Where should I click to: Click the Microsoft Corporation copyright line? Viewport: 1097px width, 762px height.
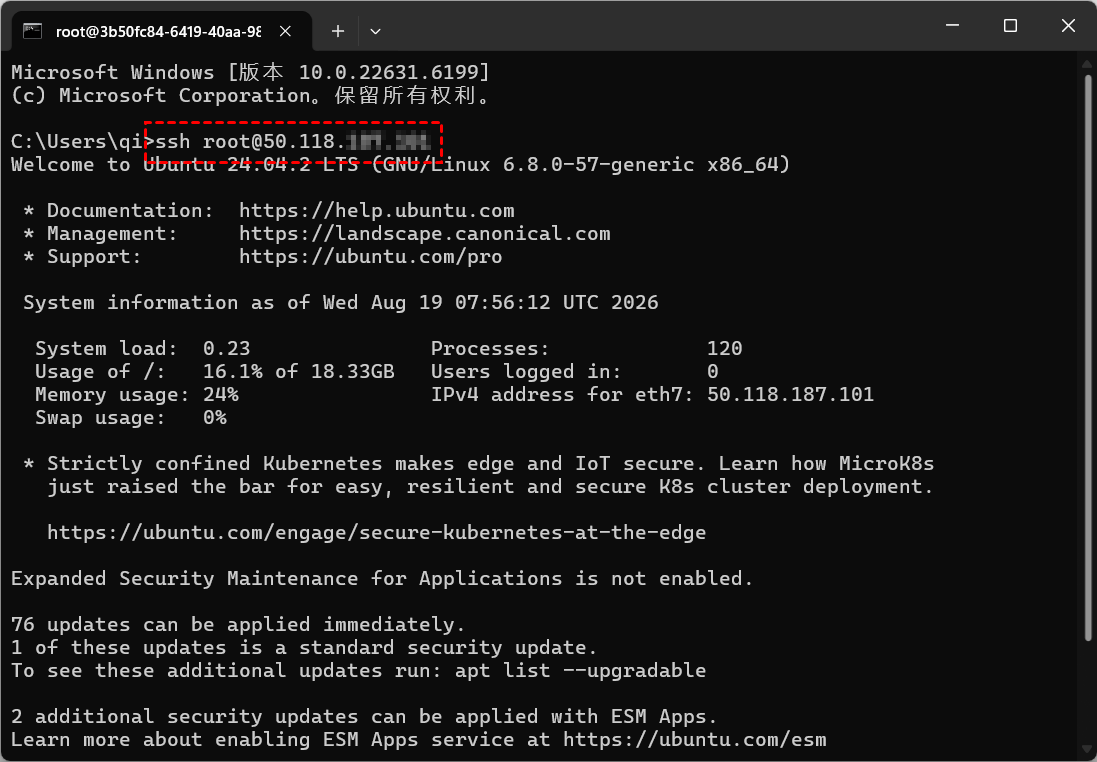point(250,95)
